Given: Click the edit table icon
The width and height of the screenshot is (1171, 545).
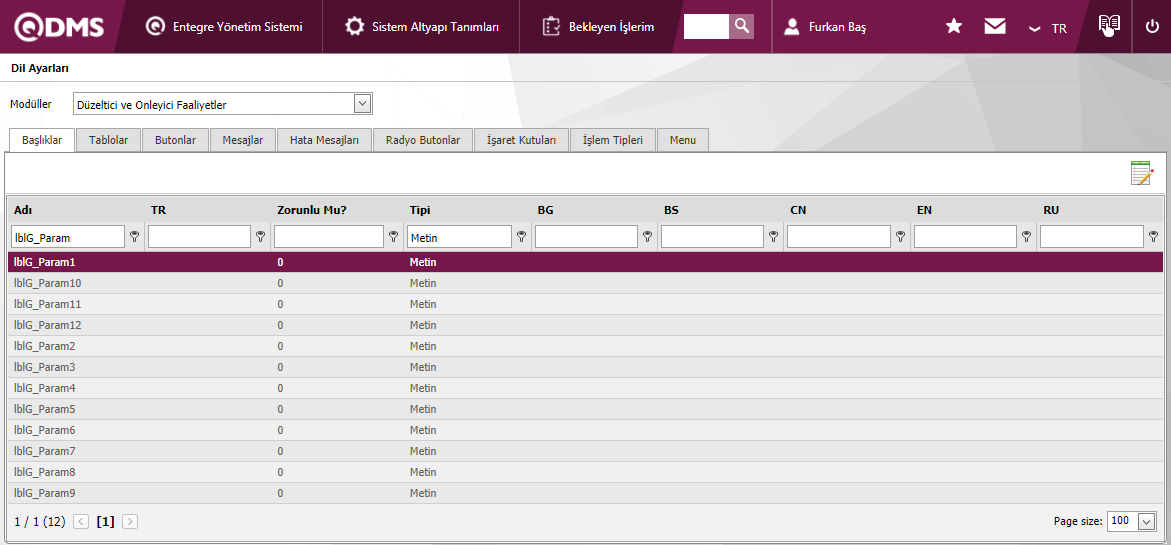Looking at the screenshot, I should [1141, 173].
